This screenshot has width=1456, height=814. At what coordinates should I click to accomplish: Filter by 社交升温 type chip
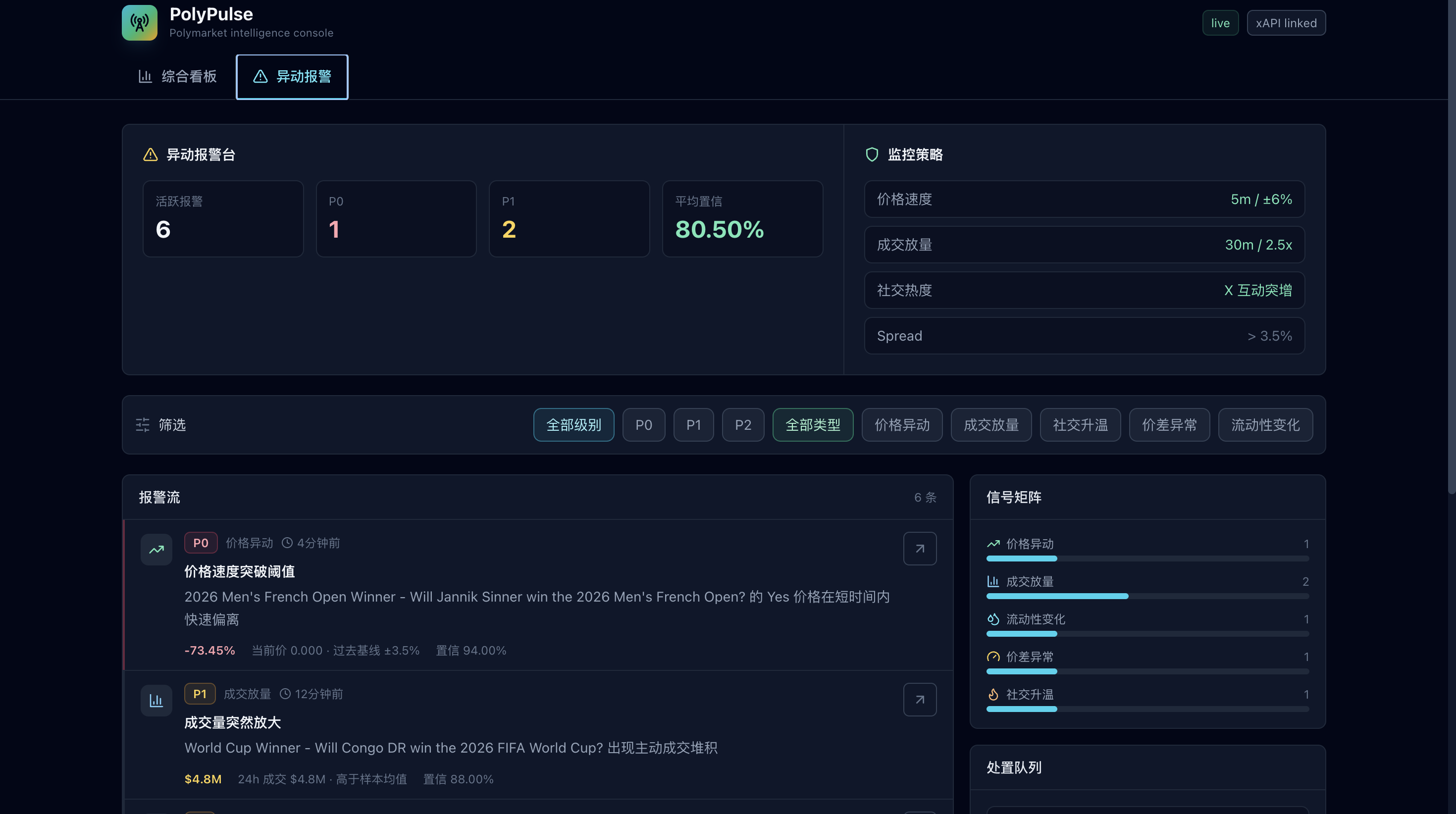1080,425
